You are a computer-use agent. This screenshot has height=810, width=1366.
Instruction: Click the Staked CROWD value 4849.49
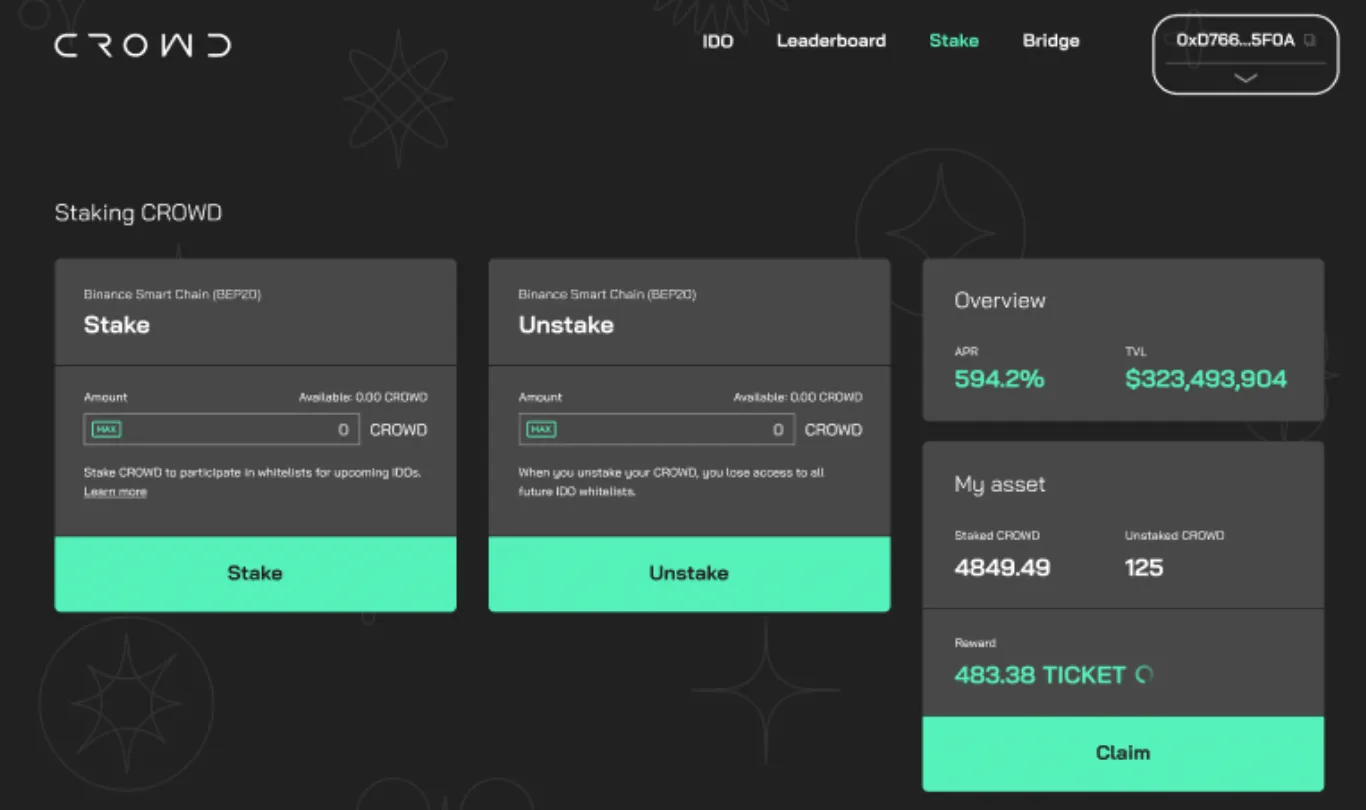pyautogui.click(x=1002, y=568)
